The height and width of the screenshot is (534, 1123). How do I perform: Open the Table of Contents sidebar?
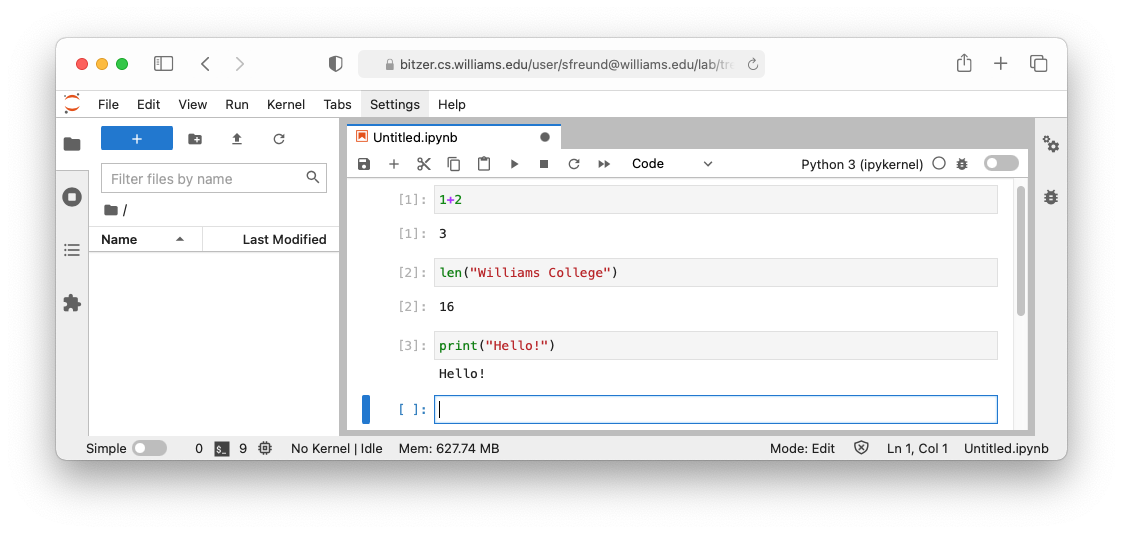point(72,250)
